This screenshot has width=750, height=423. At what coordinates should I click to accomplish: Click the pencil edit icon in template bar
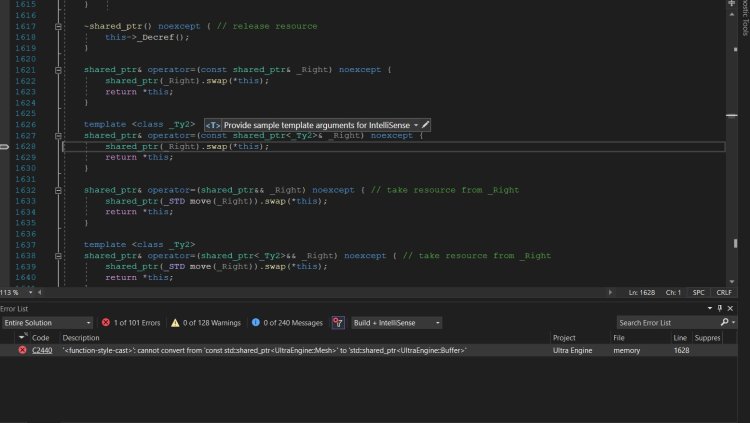(426, 125)
